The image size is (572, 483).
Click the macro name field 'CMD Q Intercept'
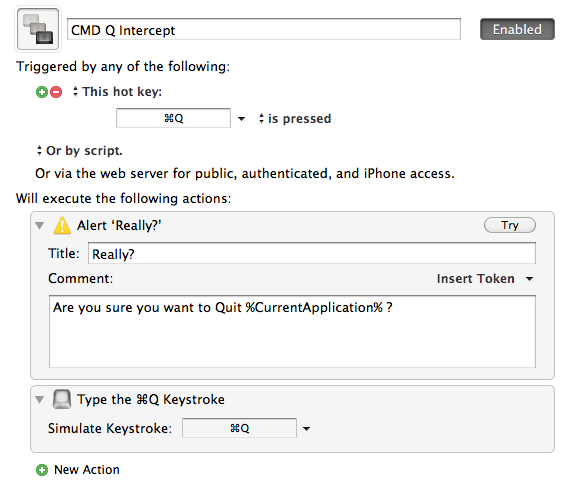264,29
